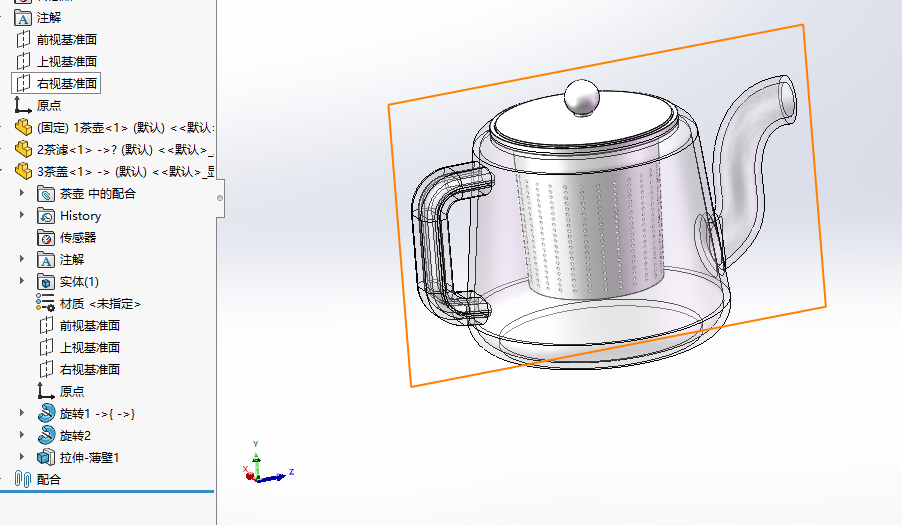This screenshot has width=902, height=525.
Task: Select the top-level 注解 annotations folder icon
Action: [x=23, y=18]
